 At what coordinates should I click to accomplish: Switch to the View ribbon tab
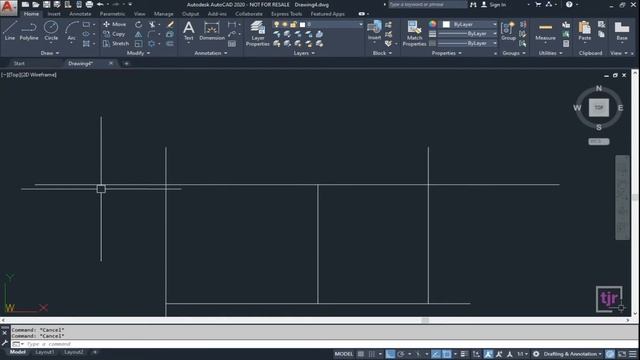pyautogui.click(x=140, y=14)
